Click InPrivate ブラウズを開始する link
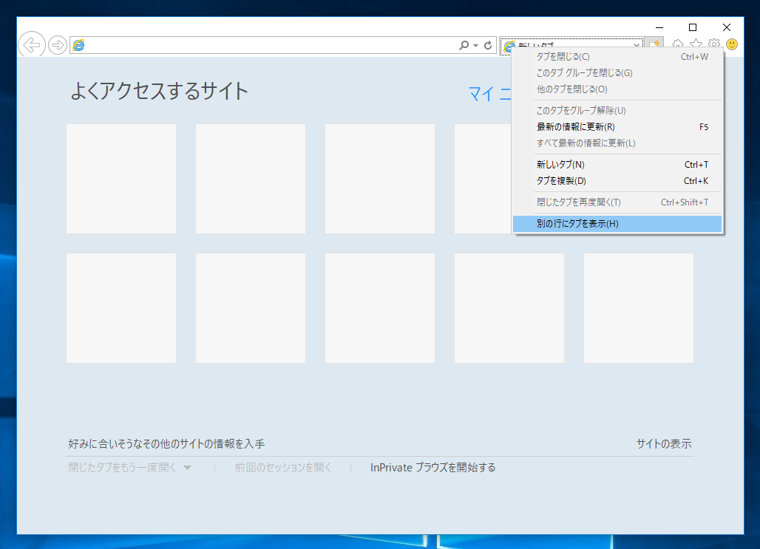 point(433,468)
